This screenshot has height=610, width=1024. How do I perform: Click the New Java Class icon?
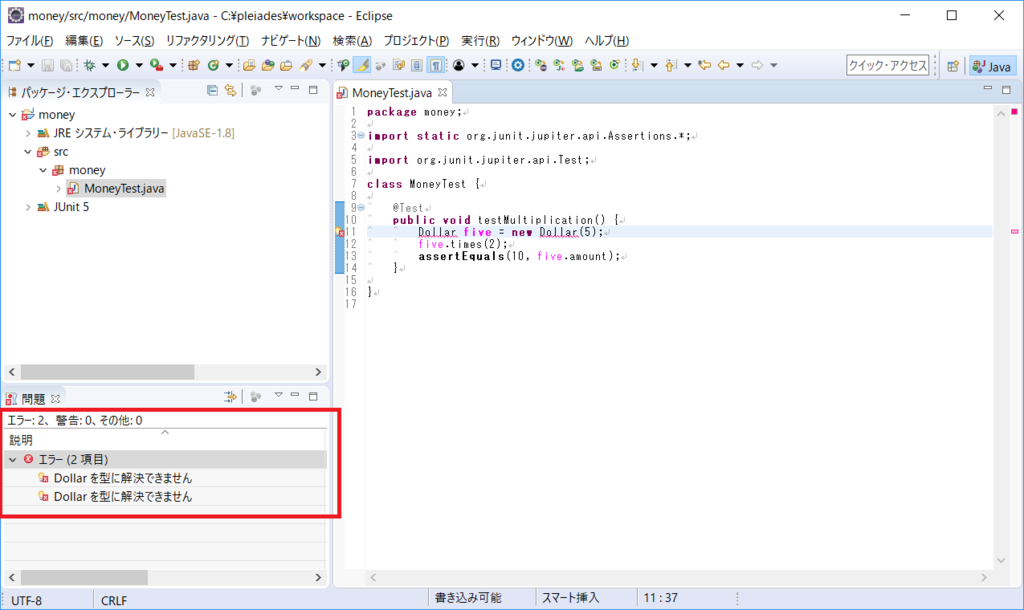click(x=213, y=65)
